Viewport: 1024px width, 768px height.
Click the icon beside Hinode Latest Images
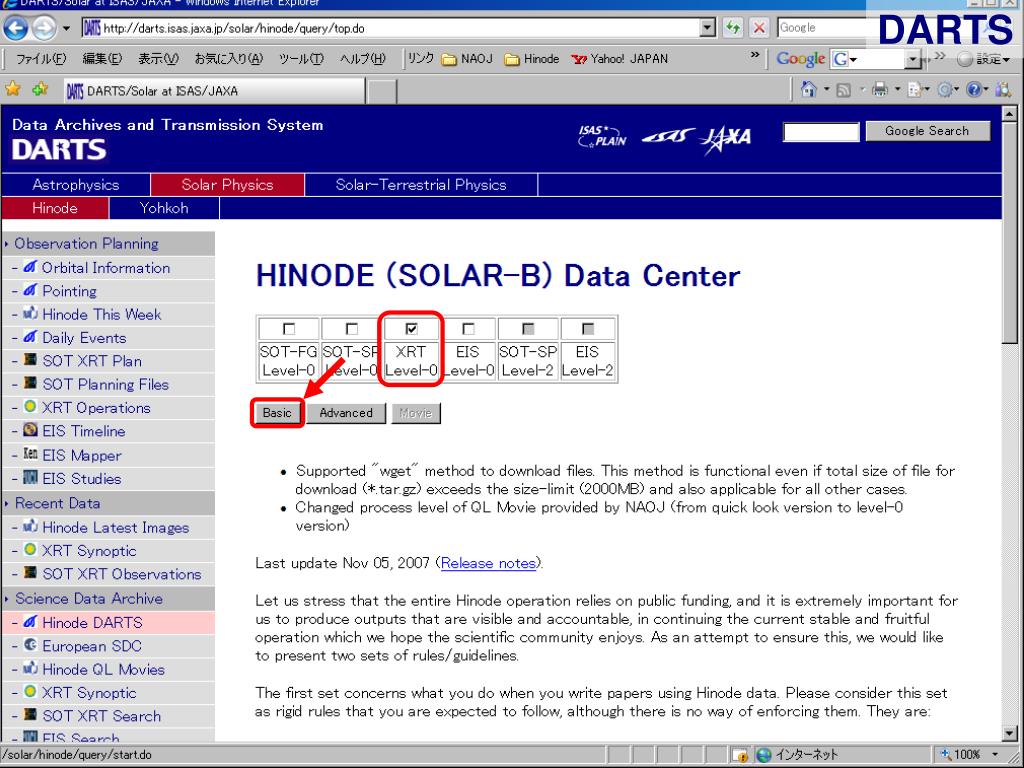pyautogui.click(x=30, y=526)
